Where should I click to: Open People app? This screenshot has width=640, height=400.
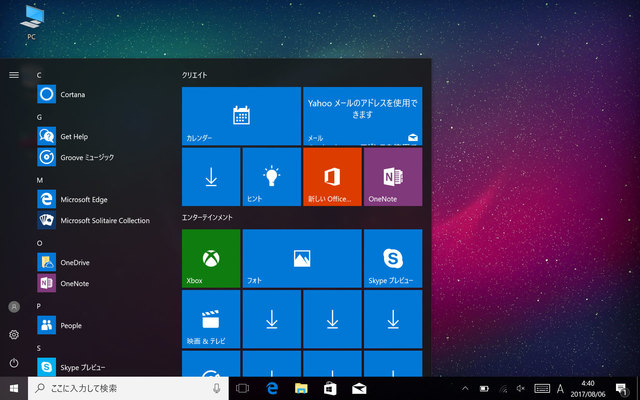(60, 325)
